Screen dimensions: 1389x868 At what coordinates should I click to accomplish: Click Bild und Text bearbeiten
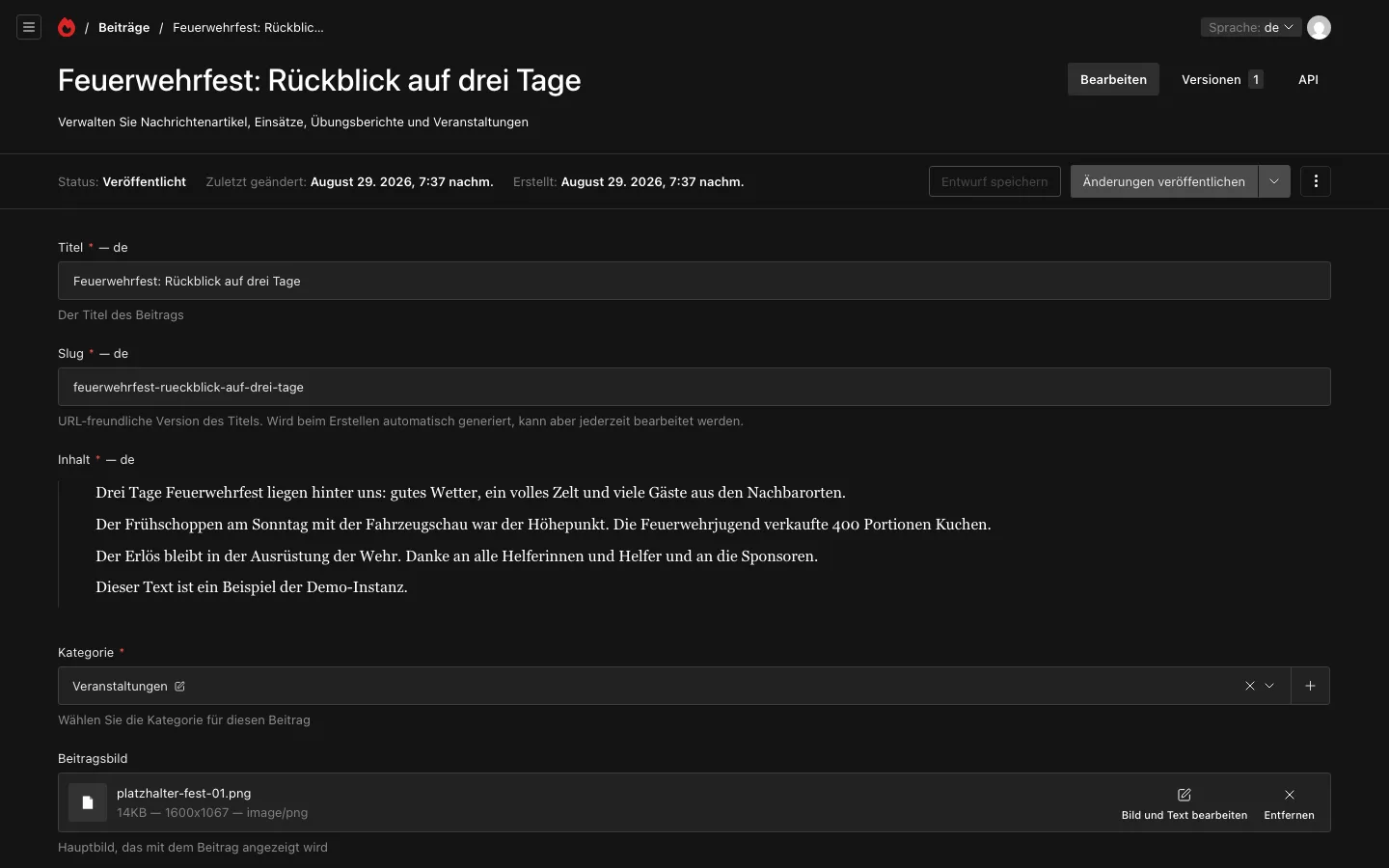[x=1185, y=803]
